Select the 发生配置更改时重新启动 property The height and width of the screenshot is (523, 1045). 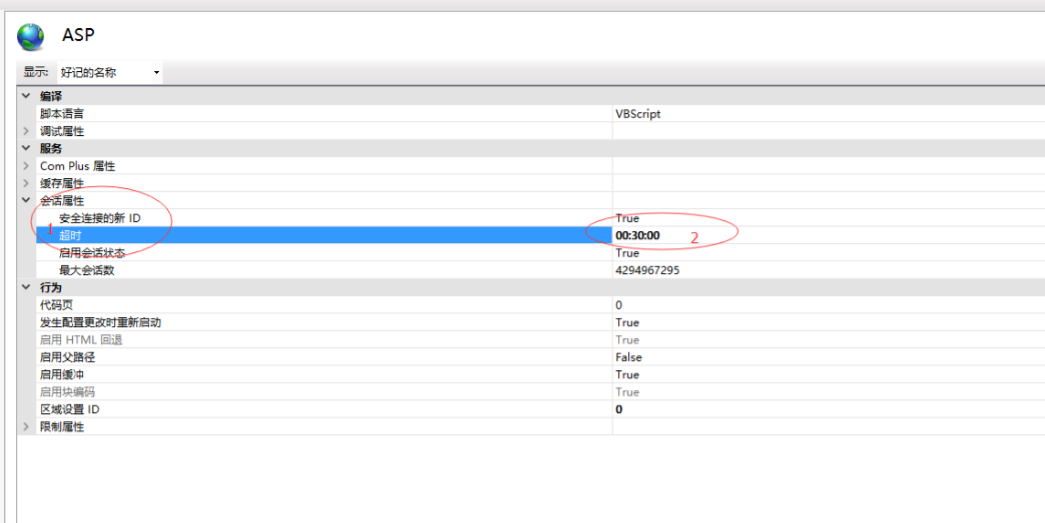(x=100, y=322)
